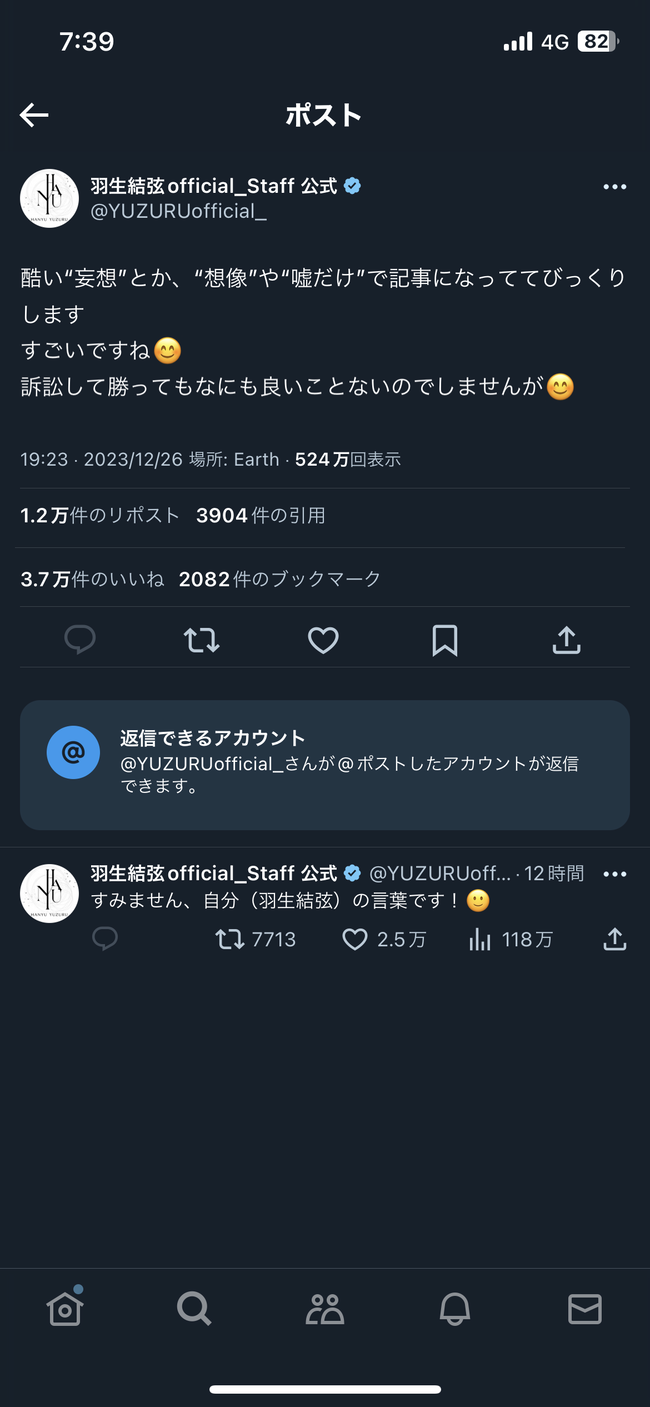Tap the verified badge on the account name
This screenshot has width=650, height=1407.
352,185
